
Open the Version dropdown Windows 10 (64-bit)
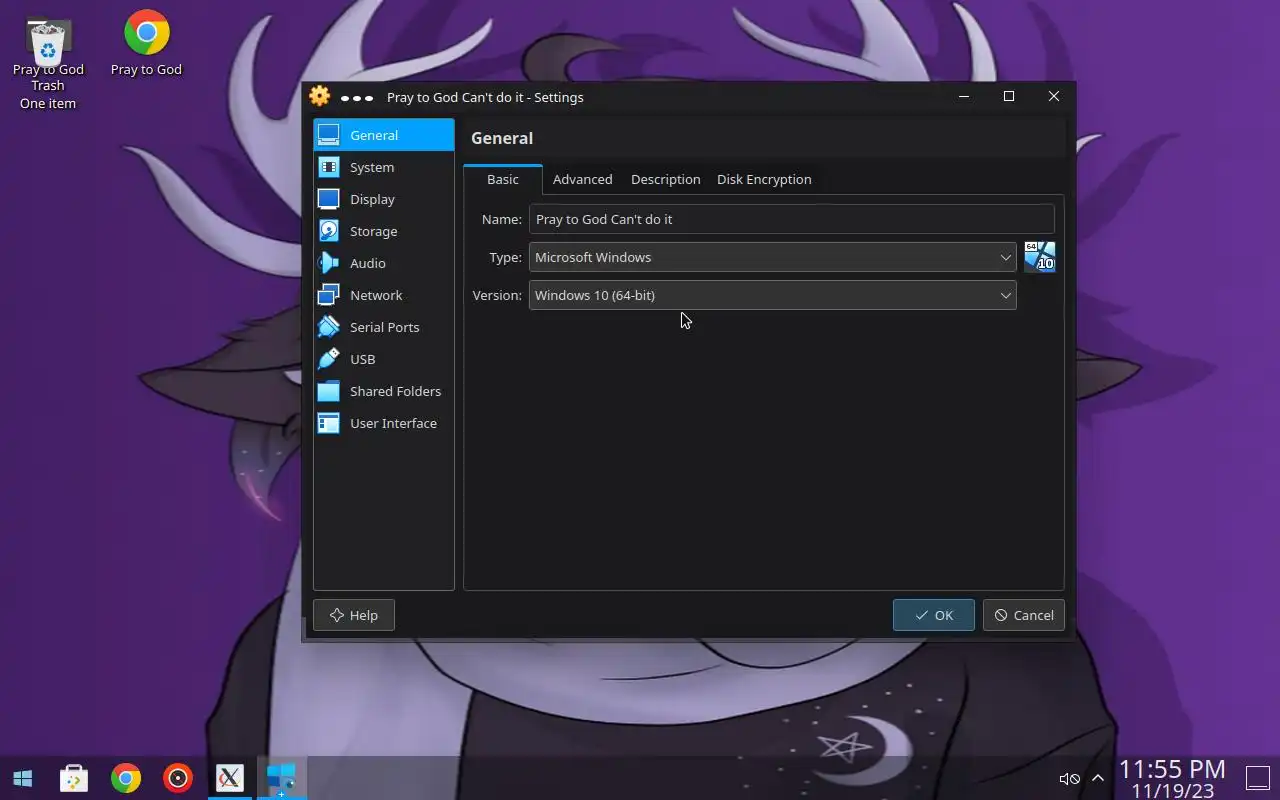point(772,295)
